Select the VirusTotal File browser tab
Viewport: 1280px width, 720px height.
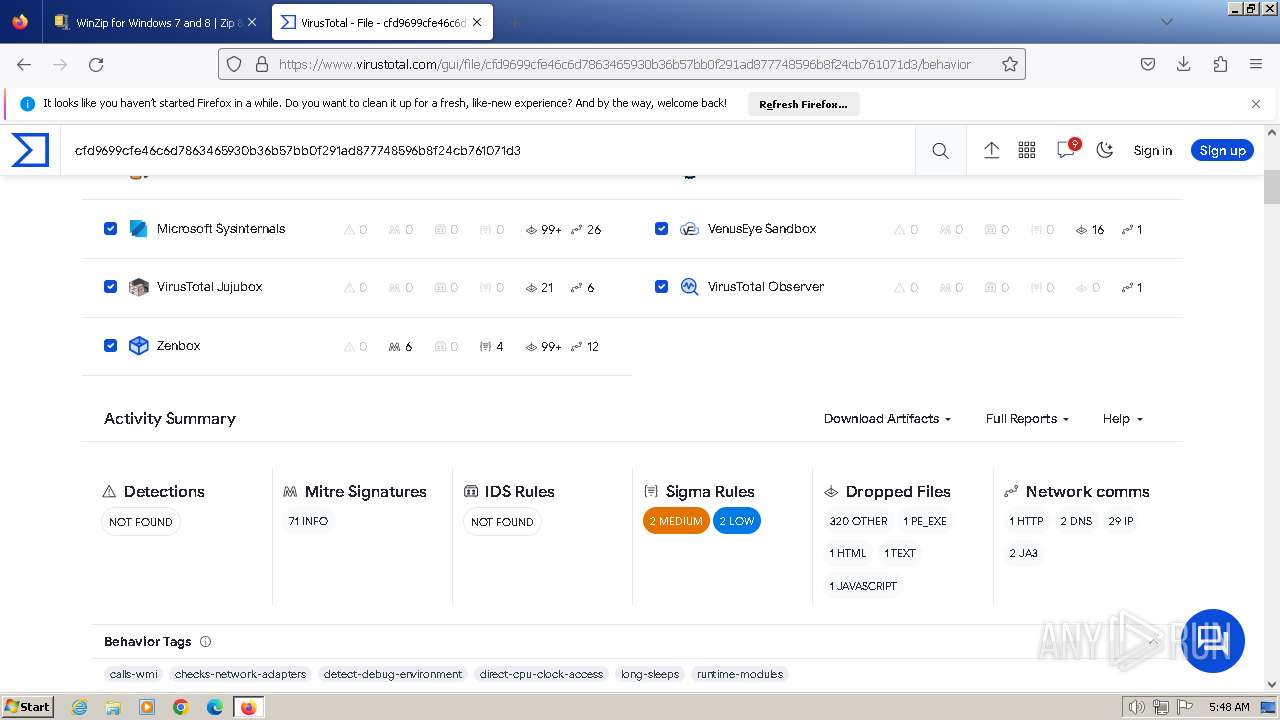[x=380, y=22]
